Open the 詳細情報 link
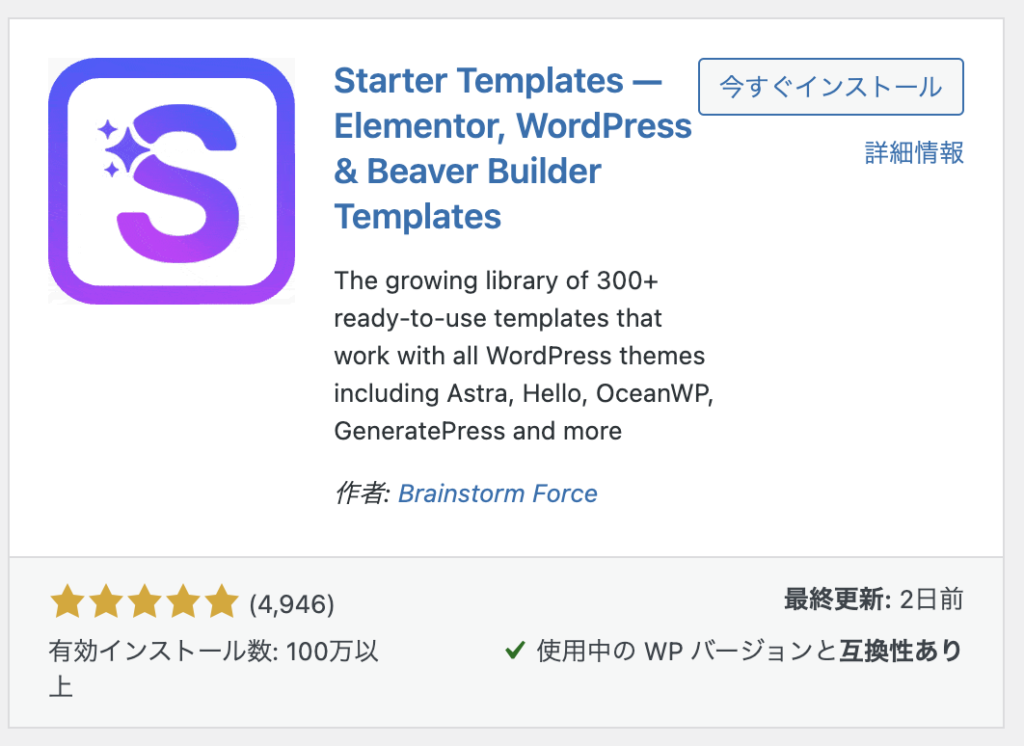The image size is (1024, 746). click(914, 153)
